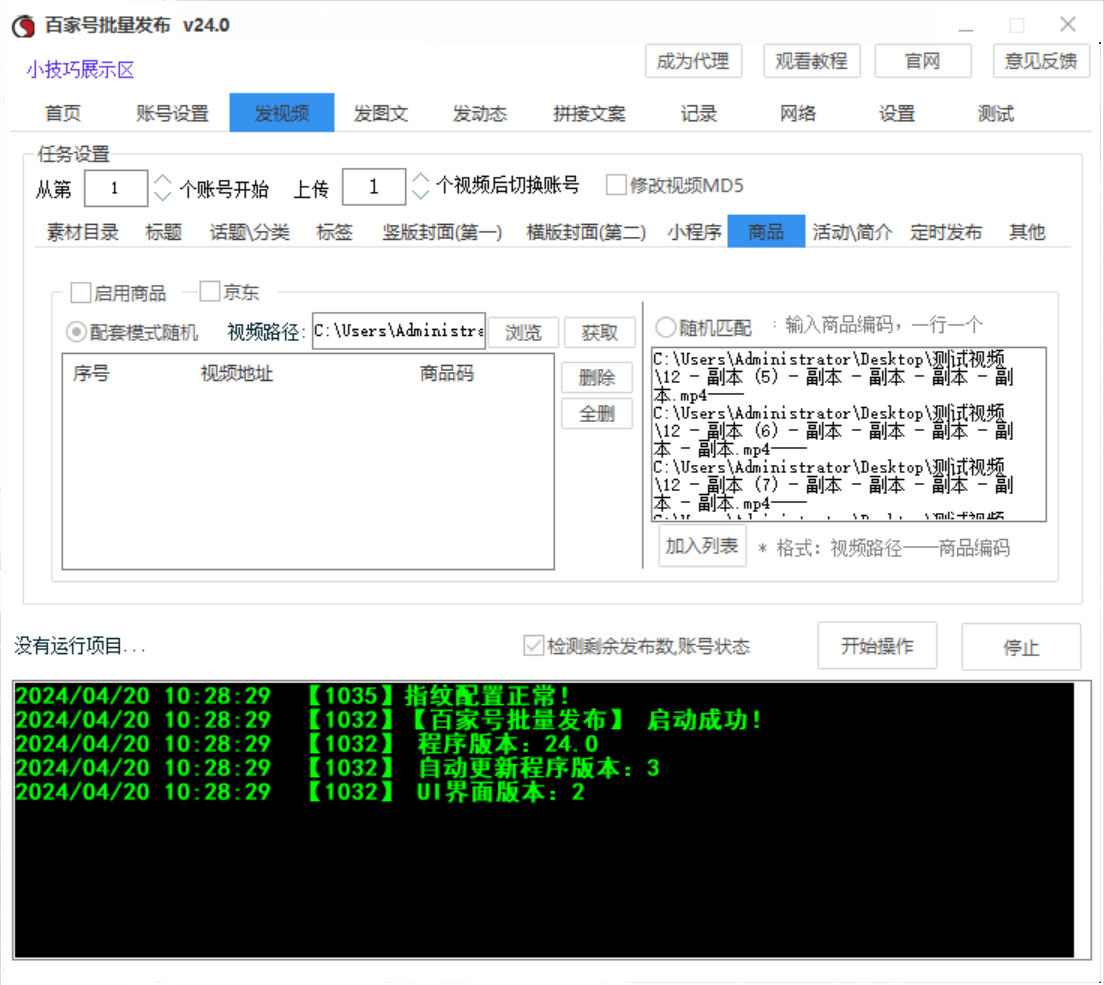Screen dimensions: 1104x985
Task: Click the UI界面版本: 2 log line
Action: (x=300, y=792)
